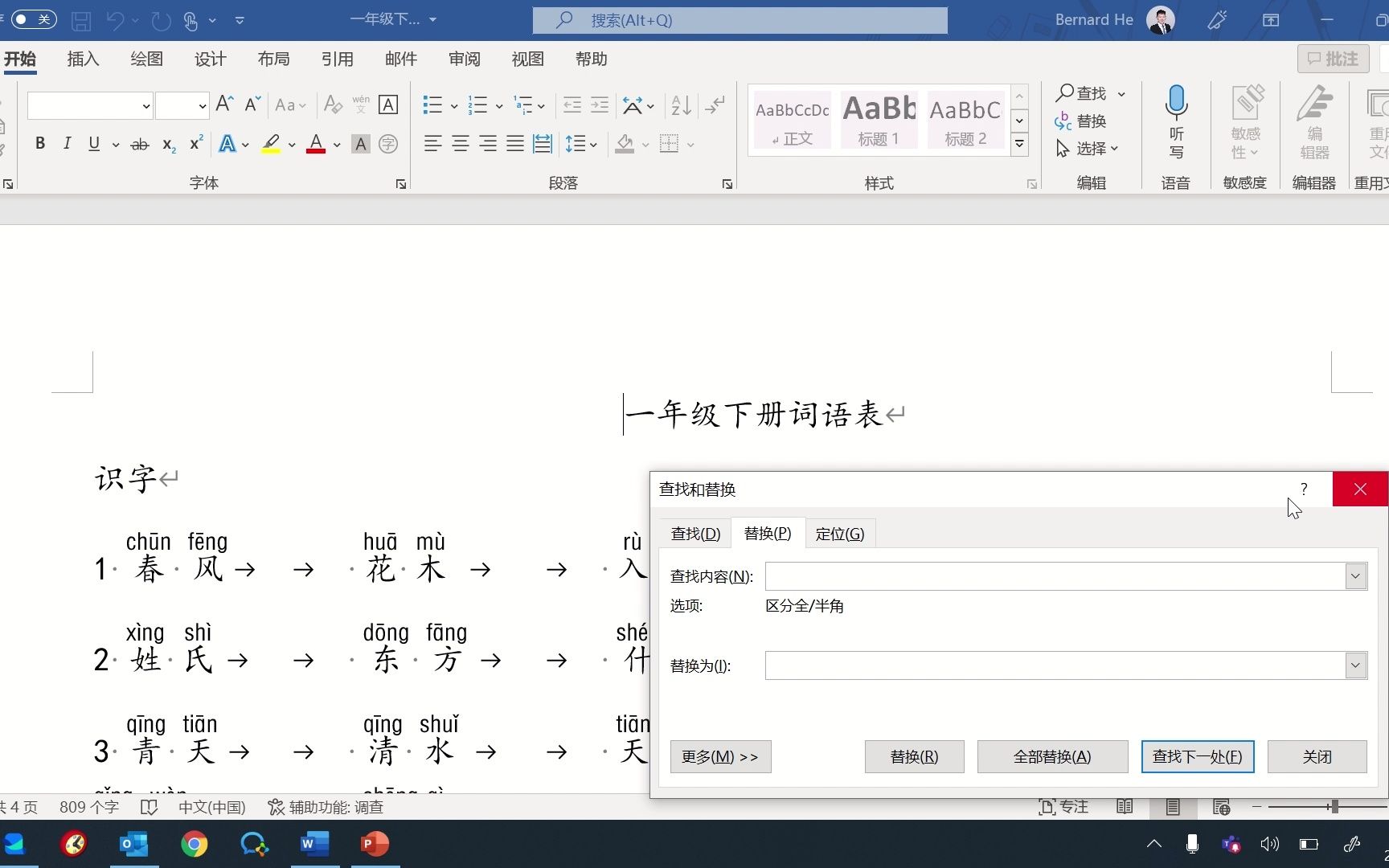Toggle bold formatting
Viewport: 1389px width, 868px height.
pos(39,143)
